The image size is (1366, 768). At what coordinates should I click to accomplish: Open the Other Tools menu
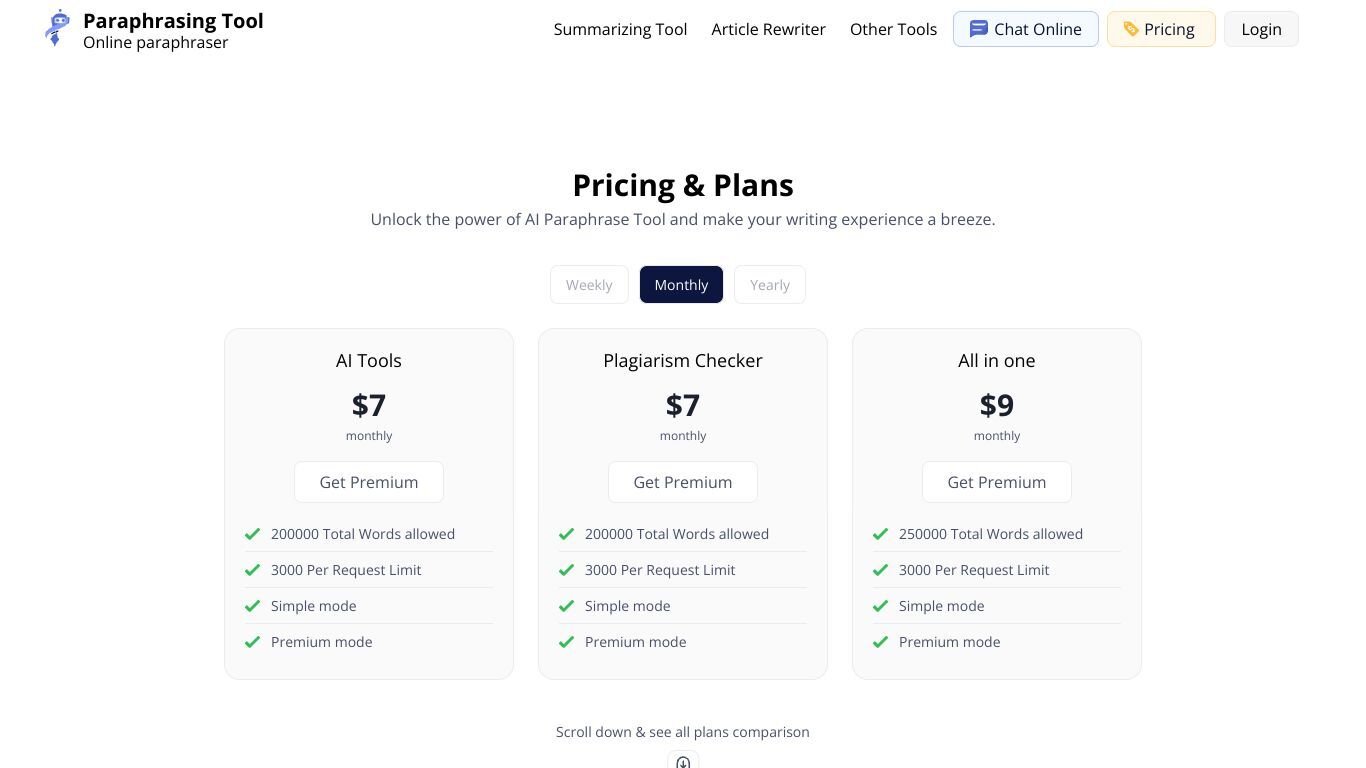[893, 29]
